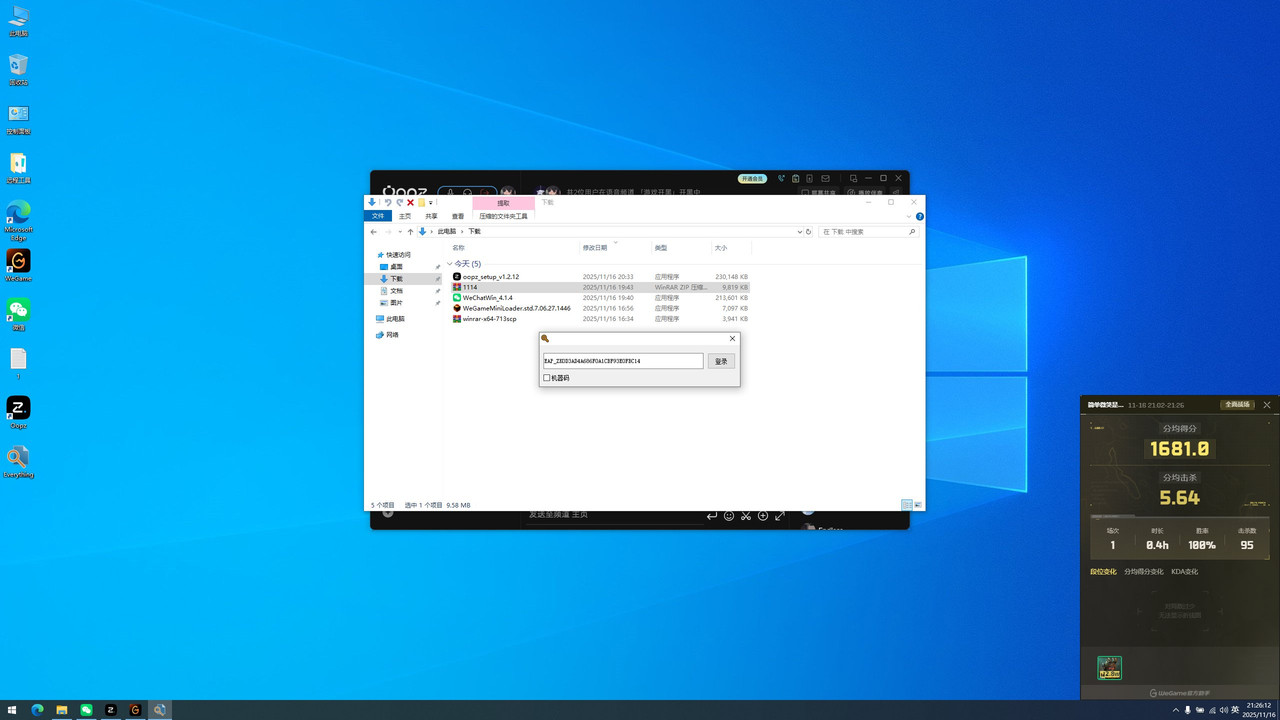Go back with the Explorer back arrow

374,231
